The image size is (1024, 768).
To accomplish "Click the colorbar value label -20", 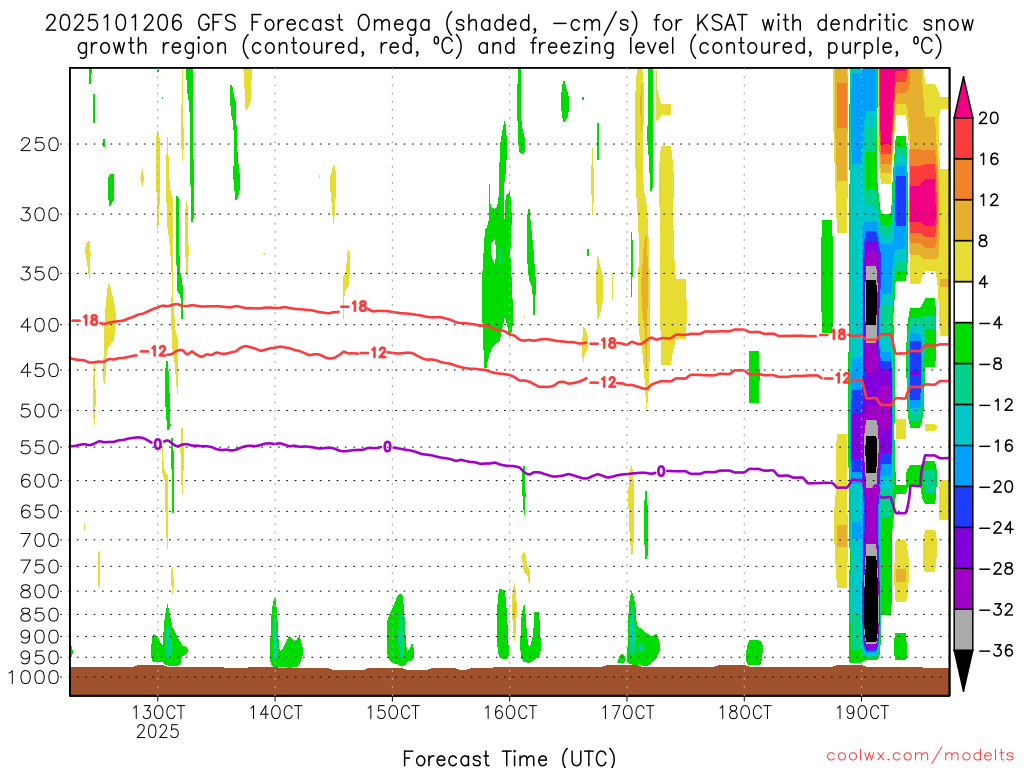I will tap(996, 487).
